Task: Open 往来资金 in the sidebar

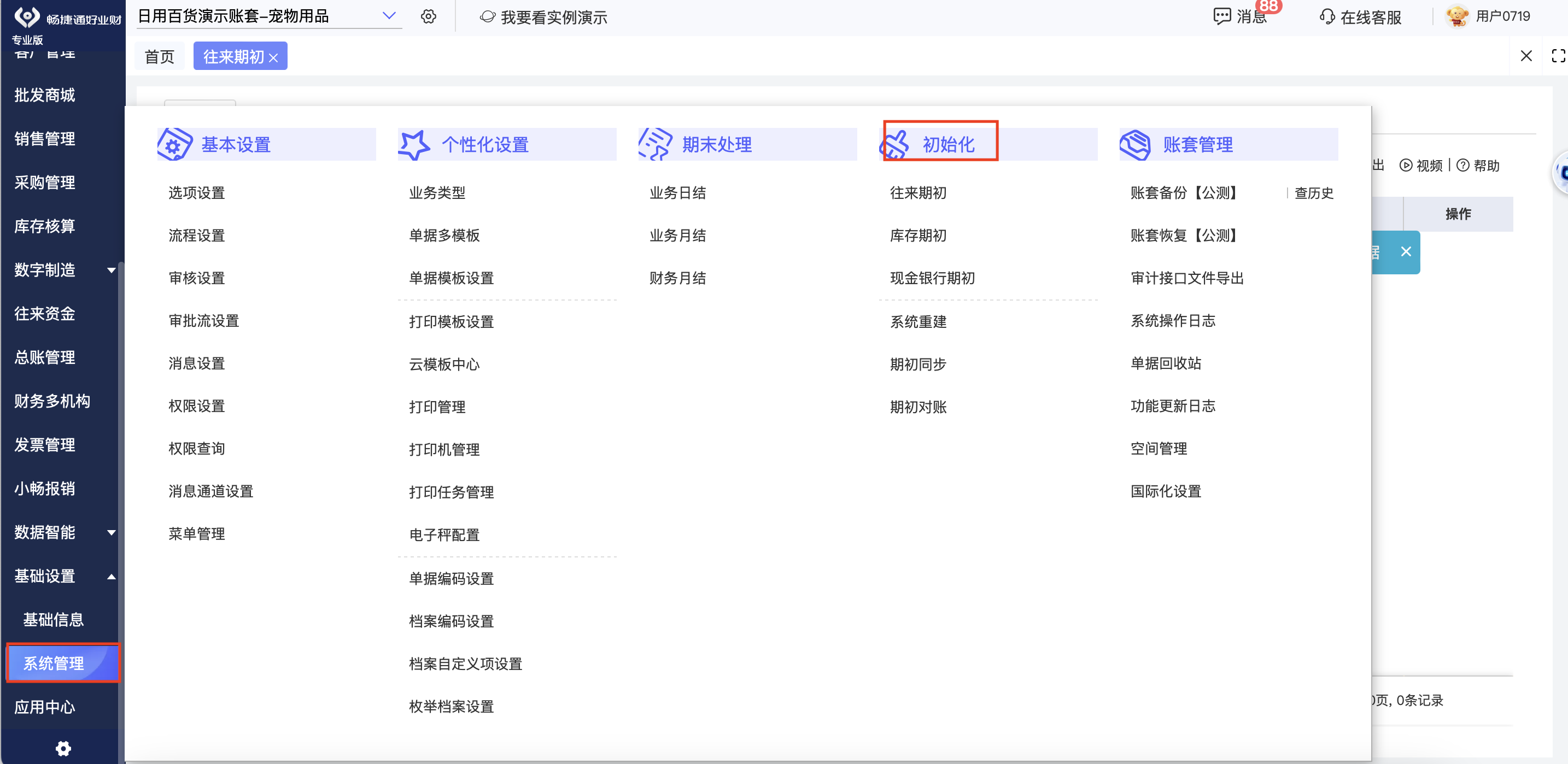Action: coord(44,314)
